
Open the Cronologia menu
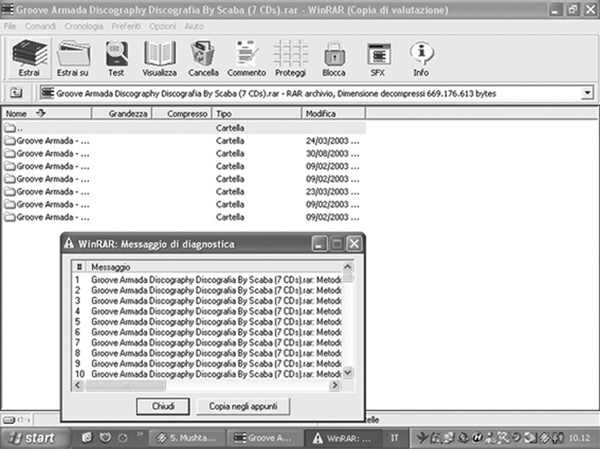83,26
